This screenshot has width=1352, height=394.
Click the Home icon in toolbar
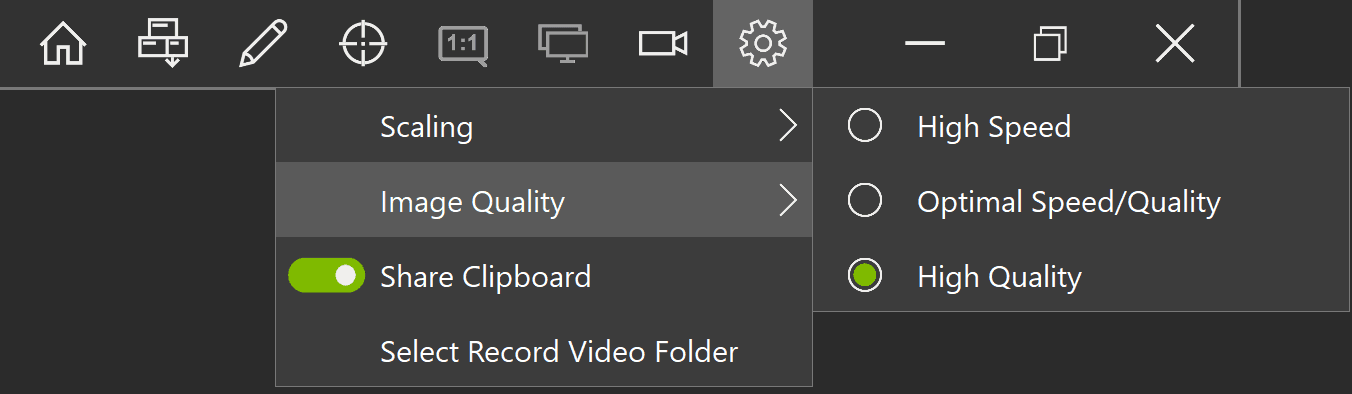tap(63, 44)
